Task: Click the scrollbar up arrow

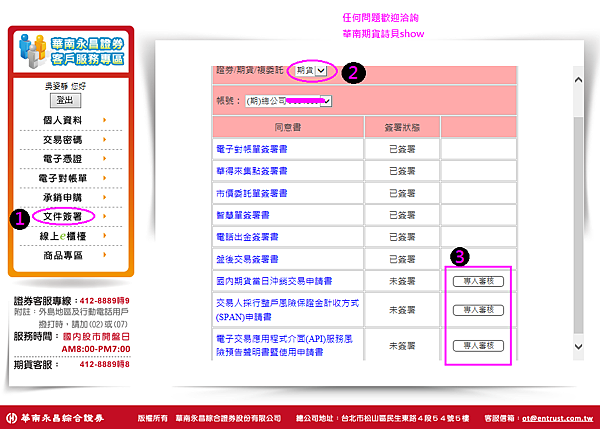Action: 578,80
